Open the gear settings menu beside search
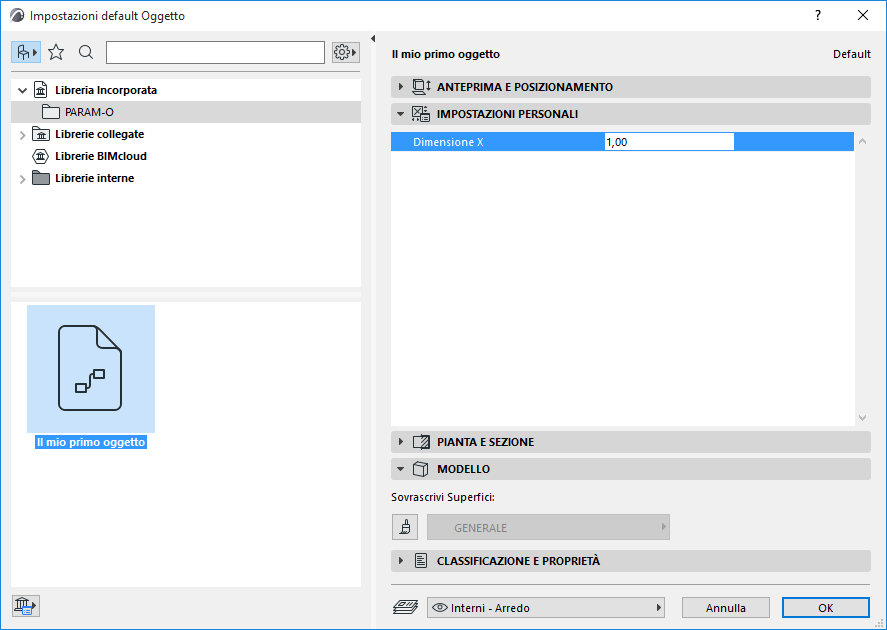This screenshot has width=887, height=630. (x=344, y=51)
